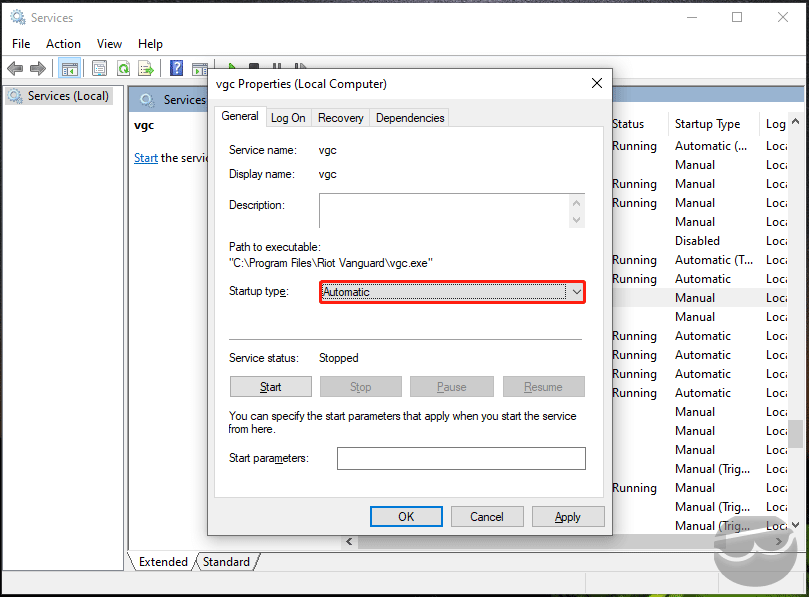Open the Properties toolbar icon

99,68
